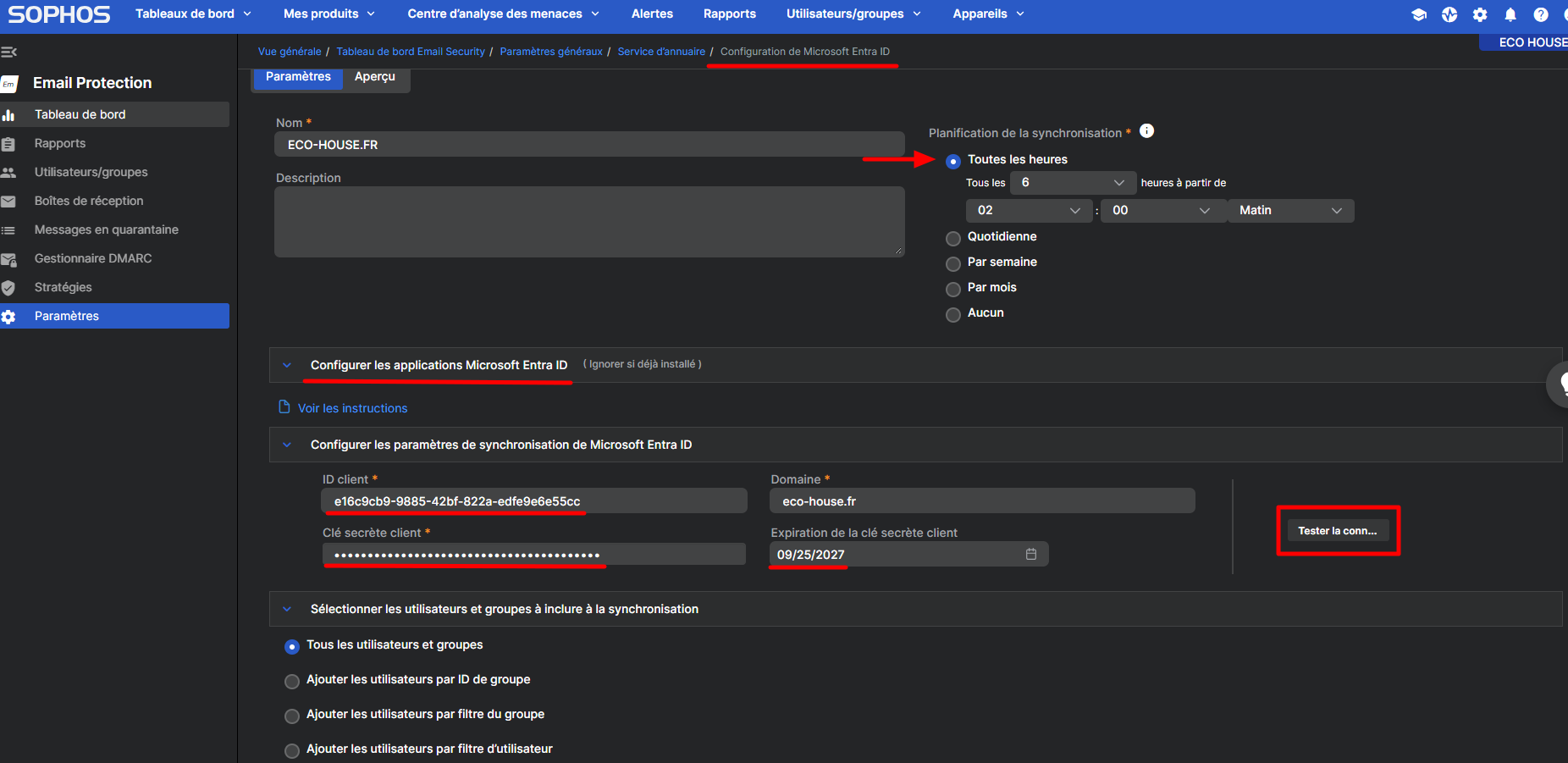1568x763 pixels.
Task: Switch to the Paramètres tab
Action: click(x=298, y=76)
